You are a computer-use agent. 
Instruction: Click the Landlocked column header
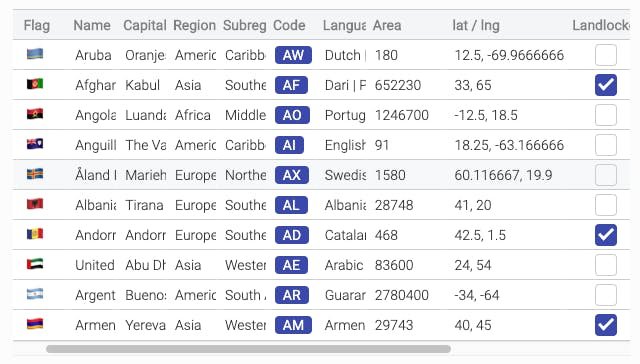[x=601, y=25]
